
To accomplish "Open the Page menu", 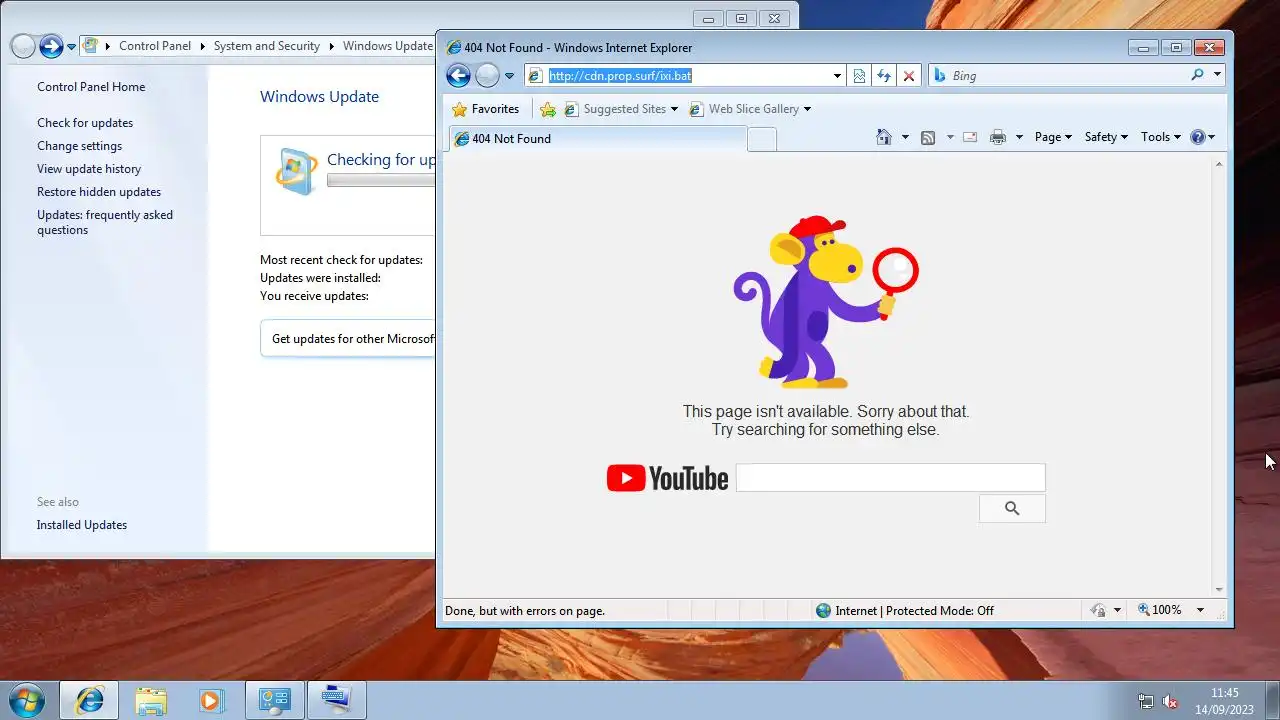I will point(1053,137).
